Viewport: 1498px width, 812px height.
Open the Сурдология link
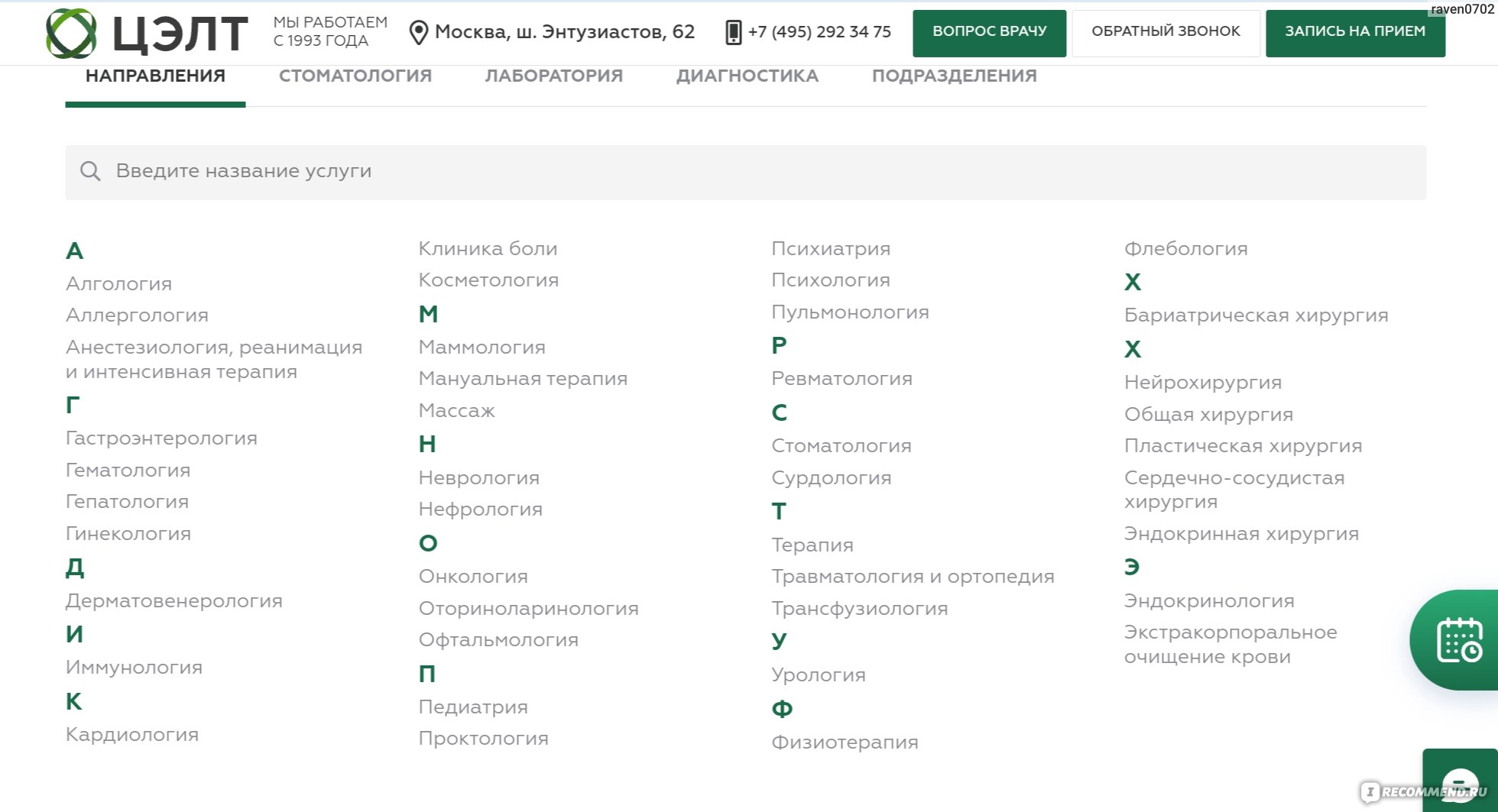[832, 478]
